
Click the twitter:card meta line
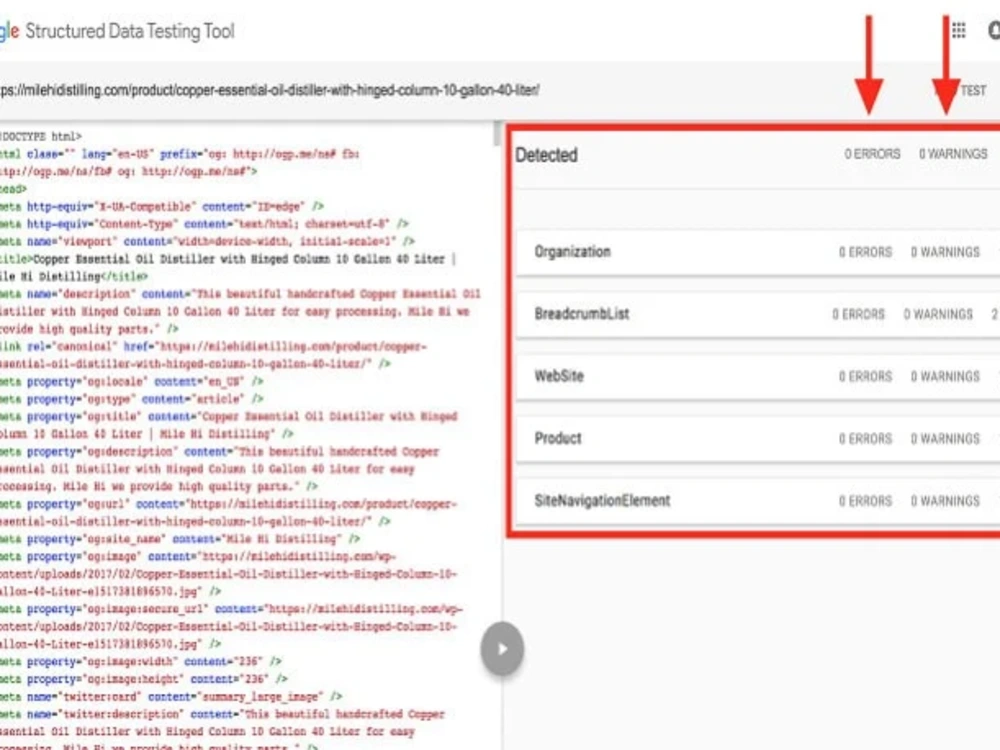[172, 696]
